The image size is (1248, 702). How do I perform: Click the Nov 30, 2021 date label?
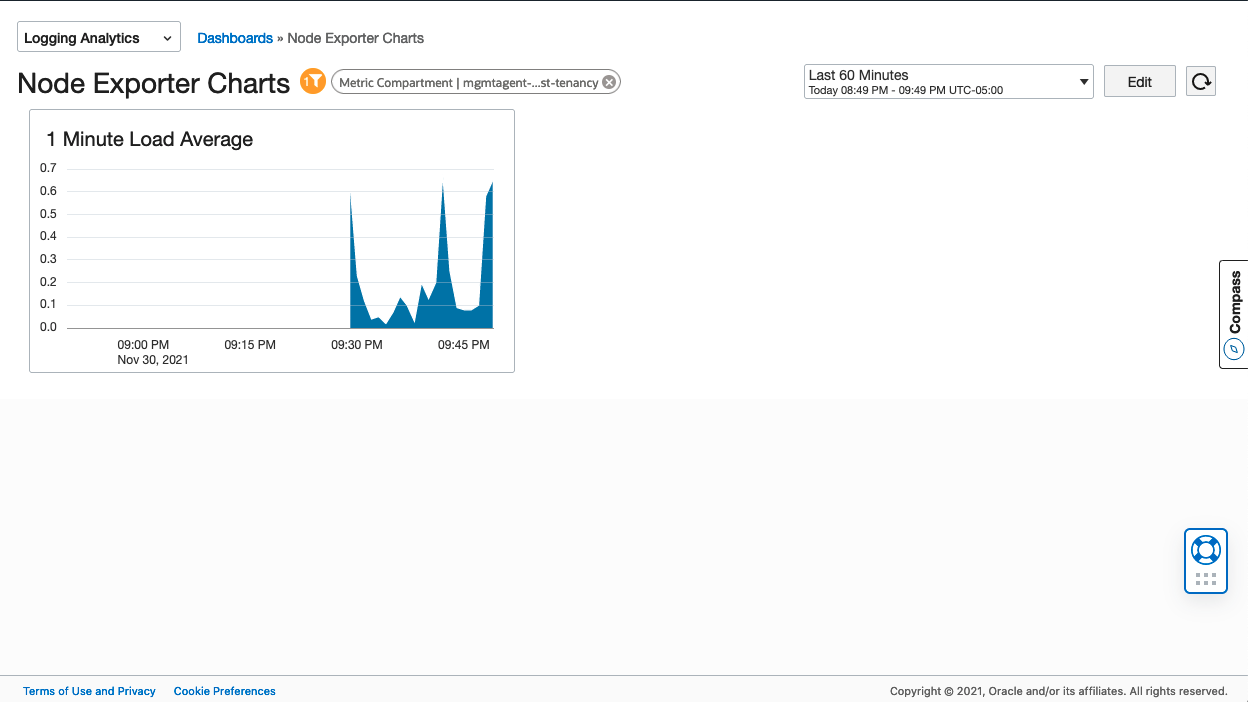(153, 360)
